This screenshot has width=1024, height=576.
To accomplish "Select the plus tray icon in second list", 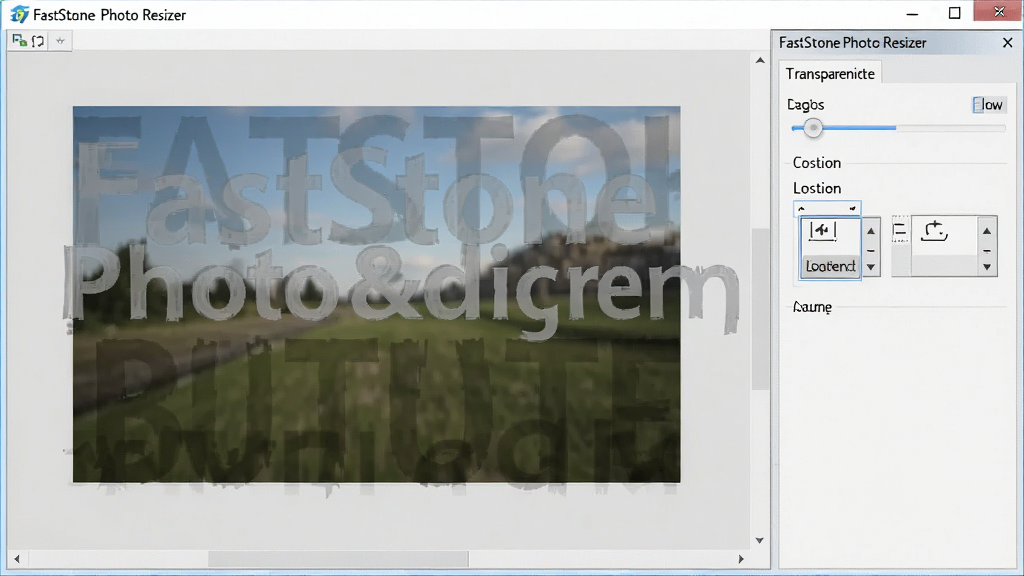I will [x=934, y=231].
